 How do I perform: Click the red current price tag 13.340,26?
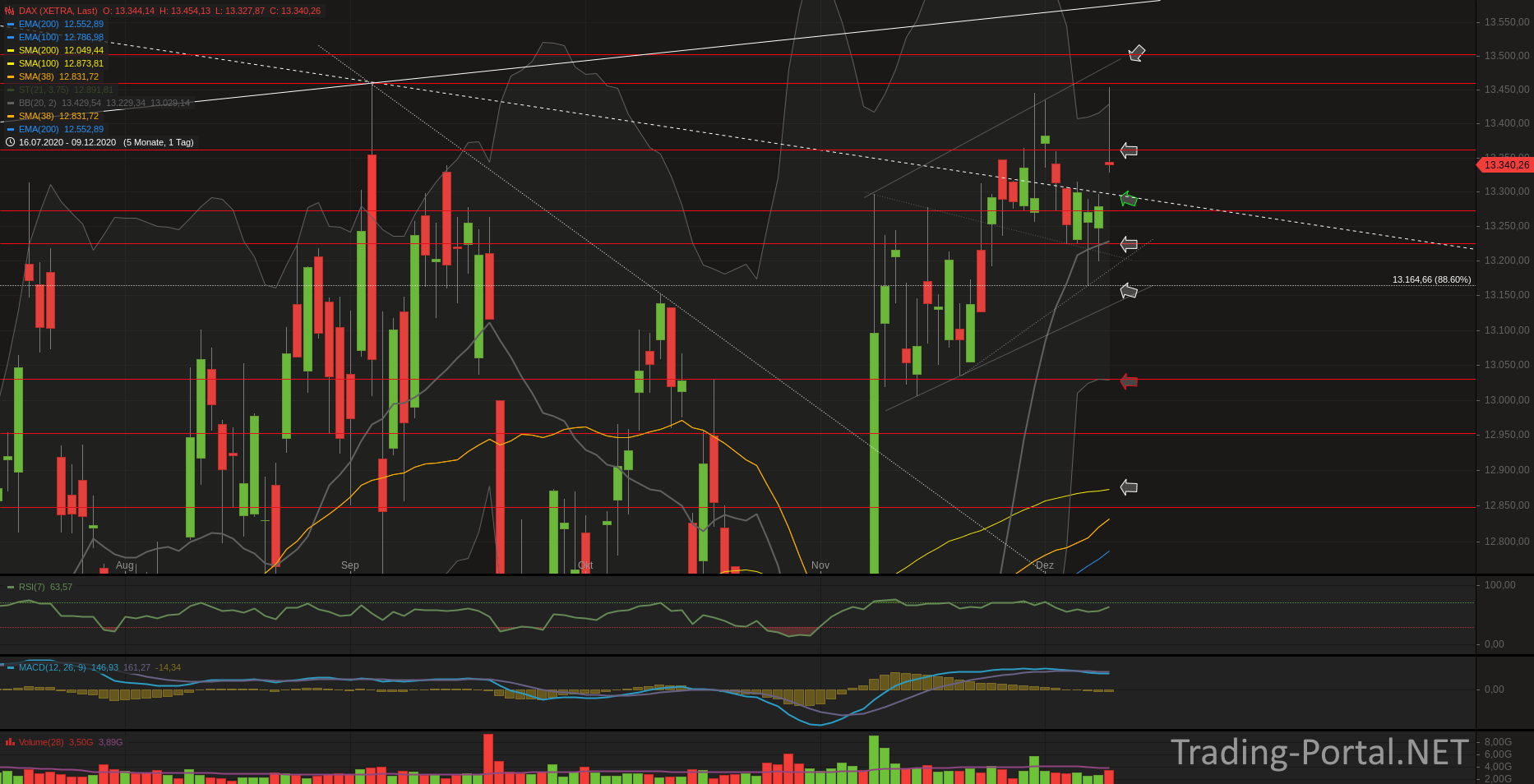point(1505,165)
